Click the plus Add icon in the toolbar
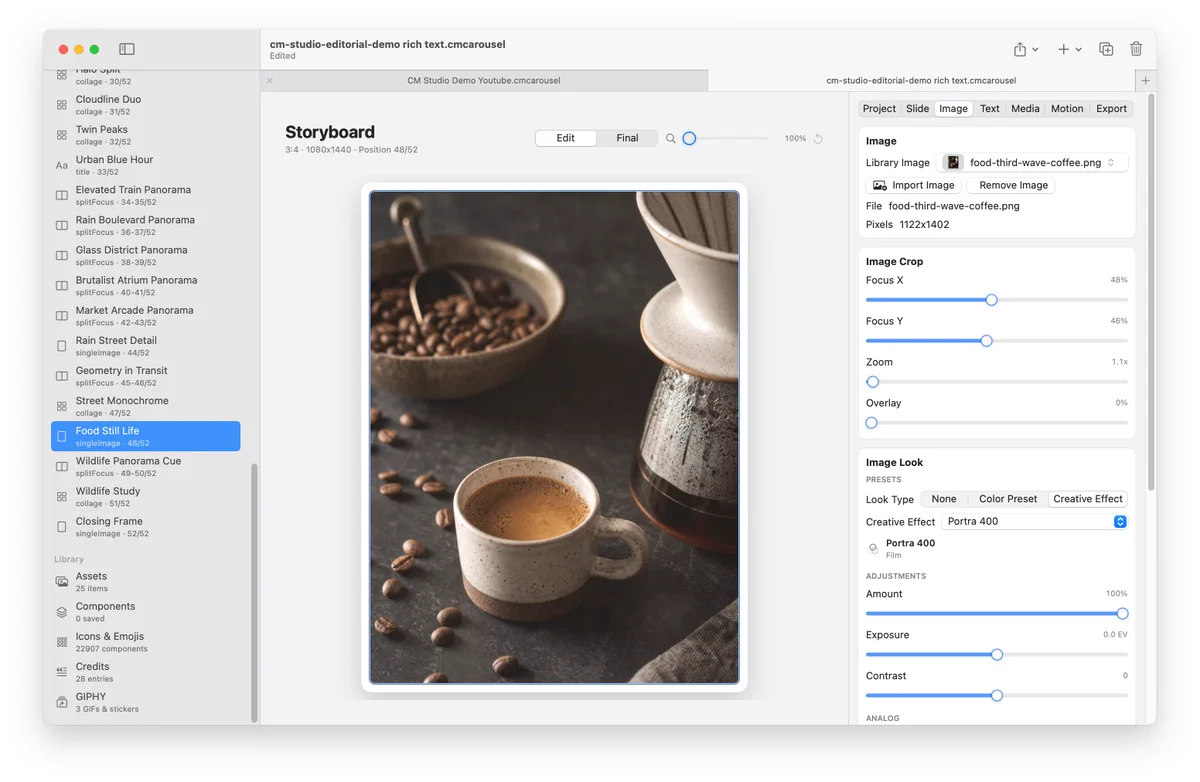The height and width of the screenshot is (782, 1200). click(1064, 49)
